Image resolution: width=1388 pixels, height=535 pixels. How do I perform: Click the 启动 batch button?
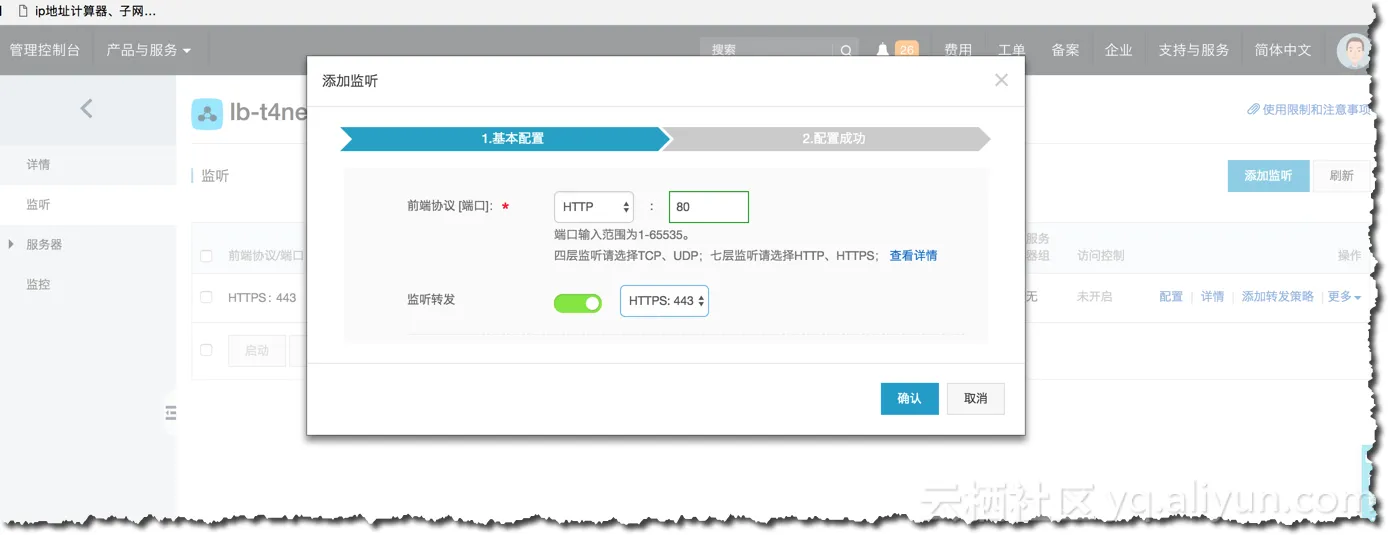pyautogui.click(x=257, y=351)
